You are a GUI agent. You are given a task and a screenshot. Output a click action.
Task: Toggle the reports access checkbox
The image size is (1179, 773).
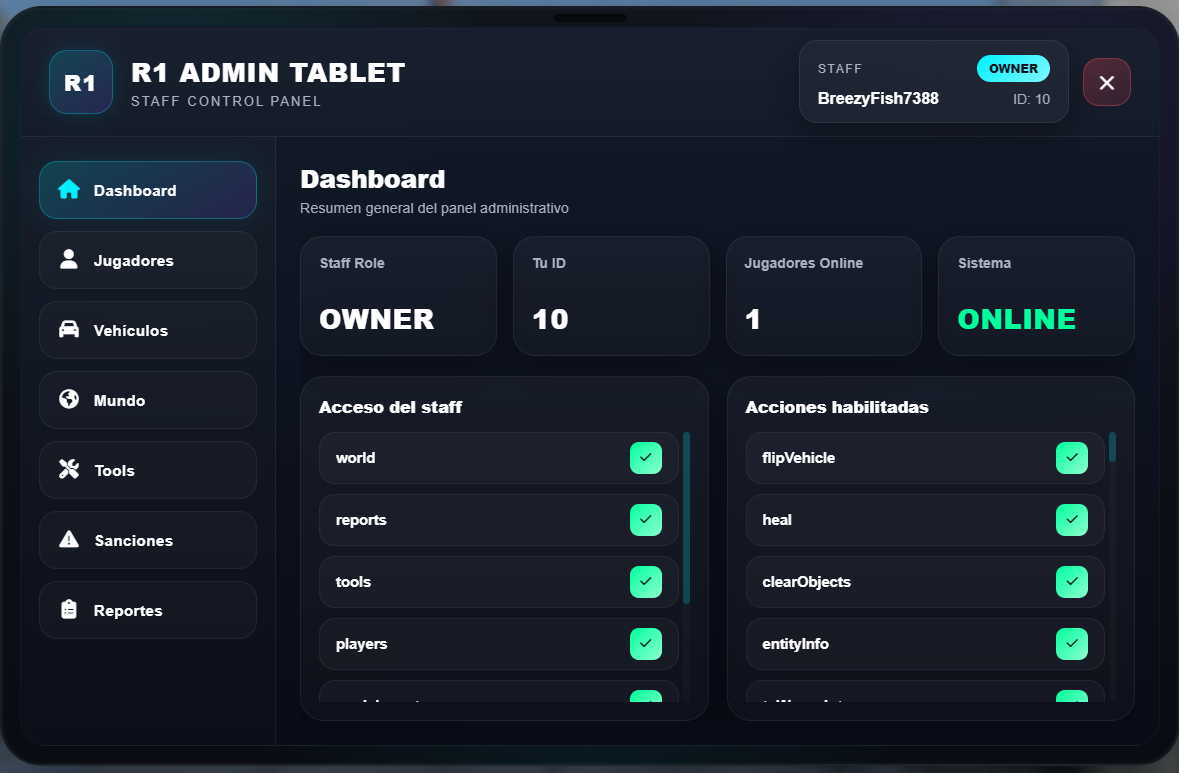[646, 520]
